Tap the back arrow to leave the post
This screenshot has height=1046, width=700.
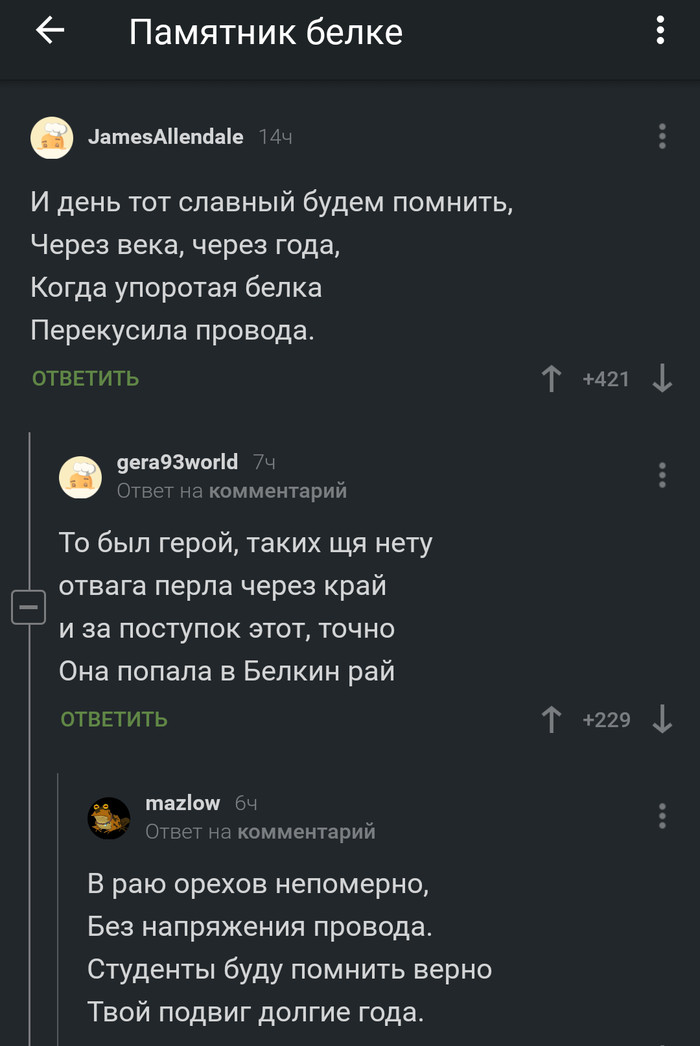click(x=50, y=31)
